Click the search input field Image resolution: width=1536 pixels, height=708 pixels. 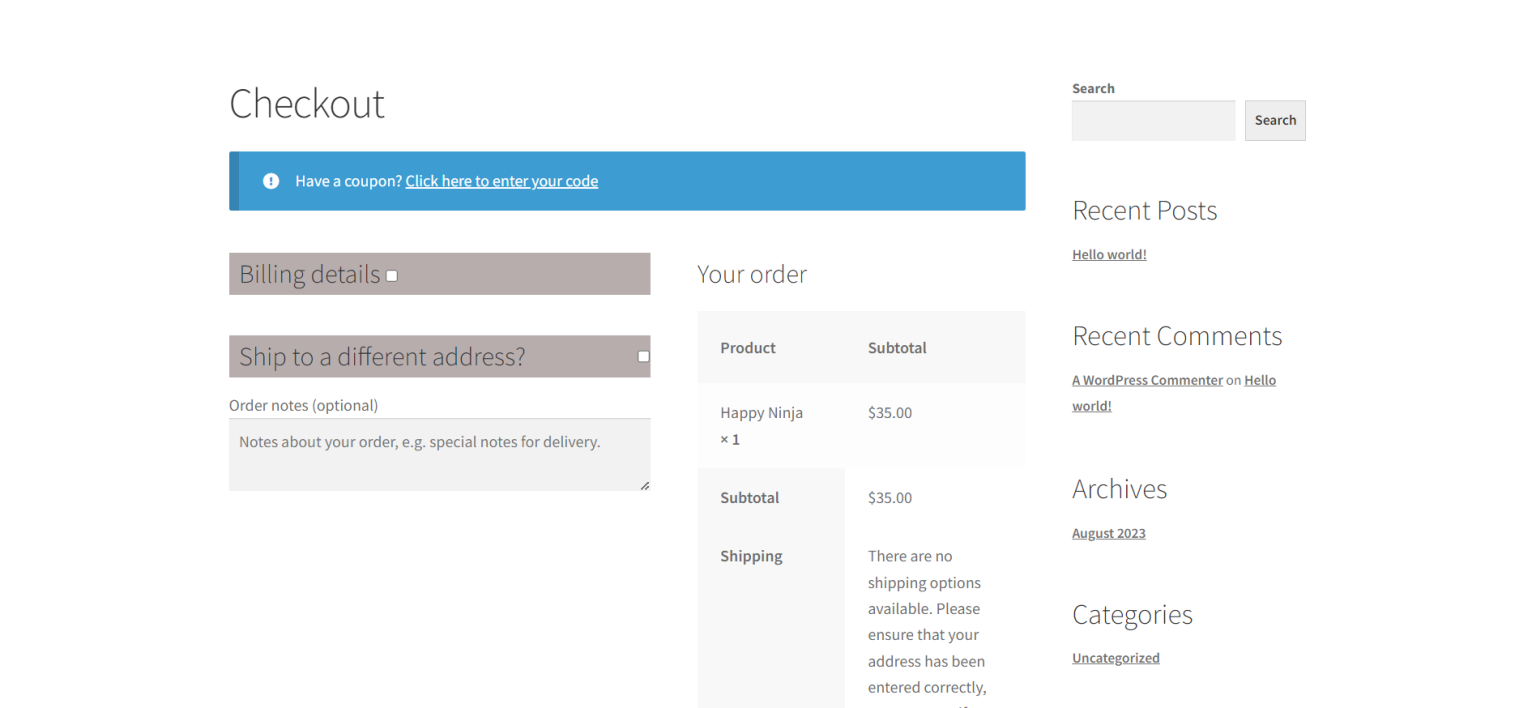(x=1153, y=120)
